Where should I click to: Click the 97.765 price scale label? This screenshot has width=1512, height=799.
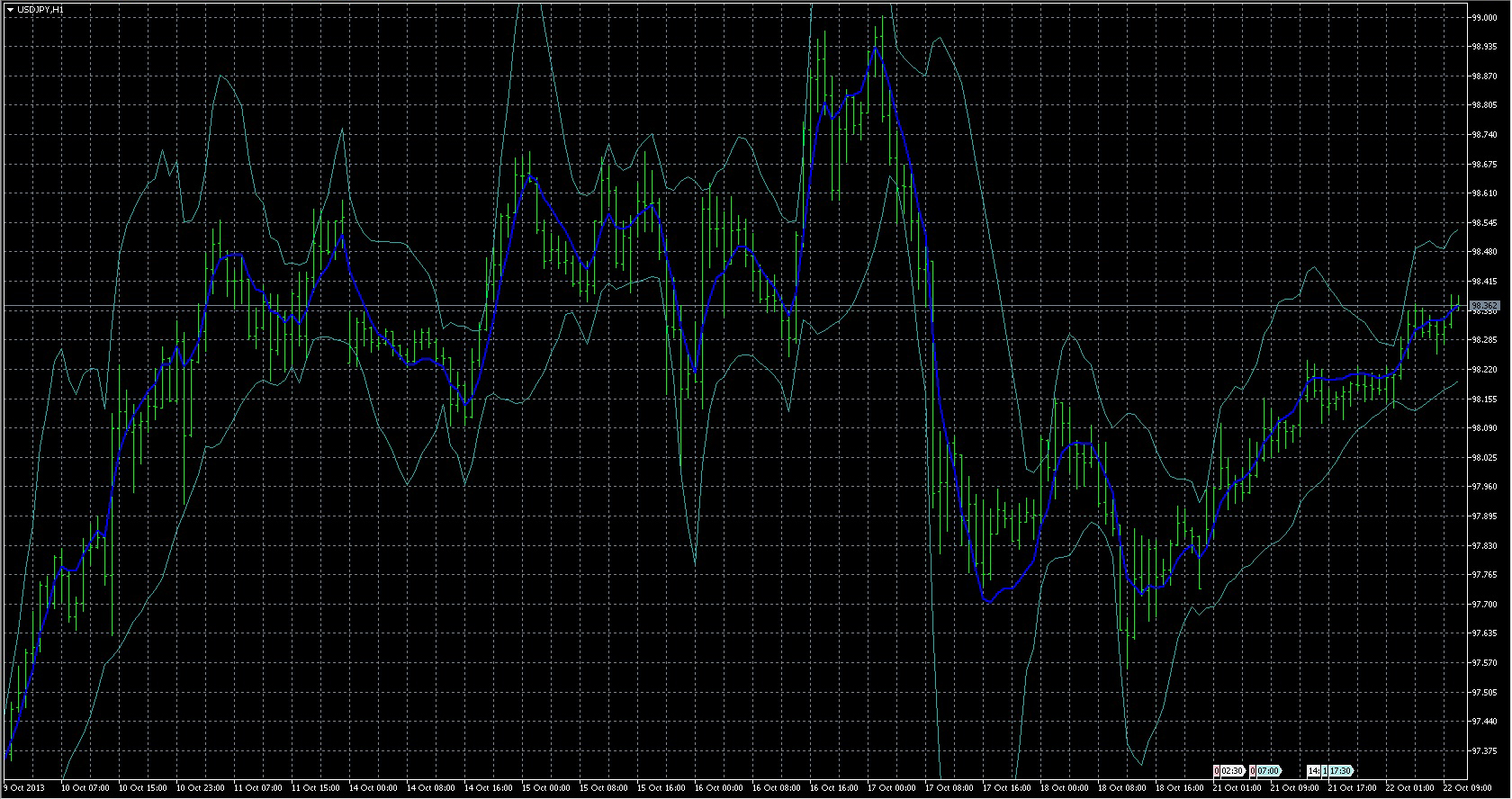1484,574
